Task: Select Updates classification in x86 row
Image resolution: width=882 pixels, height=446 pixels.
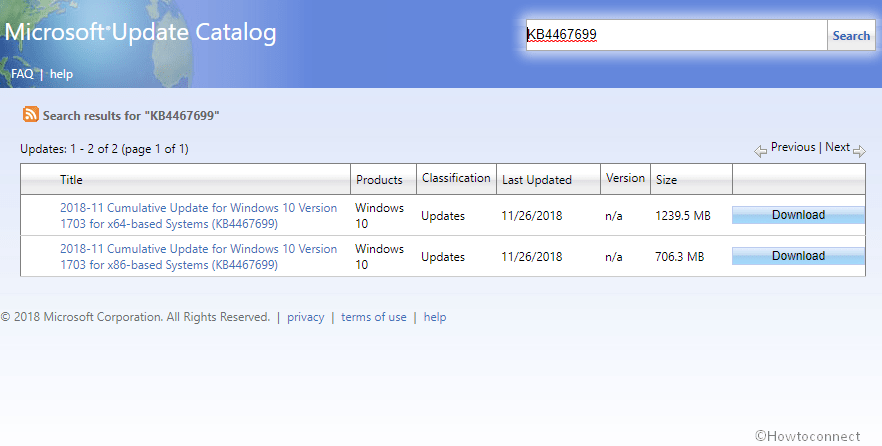Action: tap(443, 257)
